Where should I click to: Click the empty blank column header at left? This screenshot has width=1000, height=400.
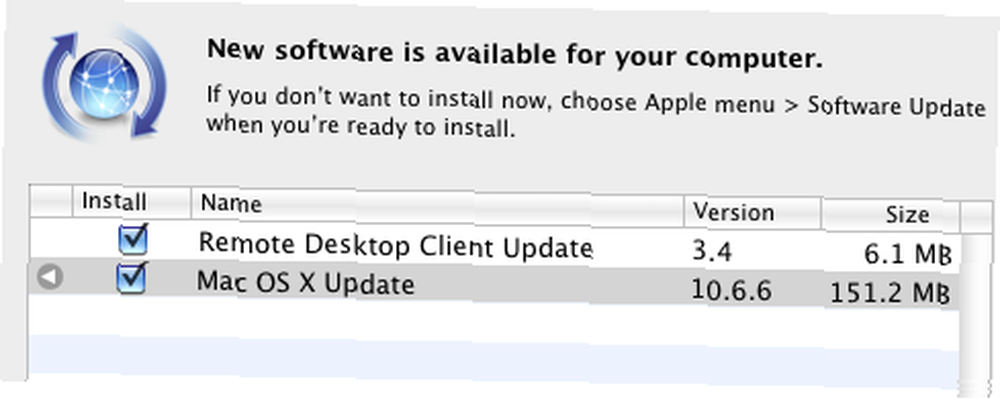51,201
